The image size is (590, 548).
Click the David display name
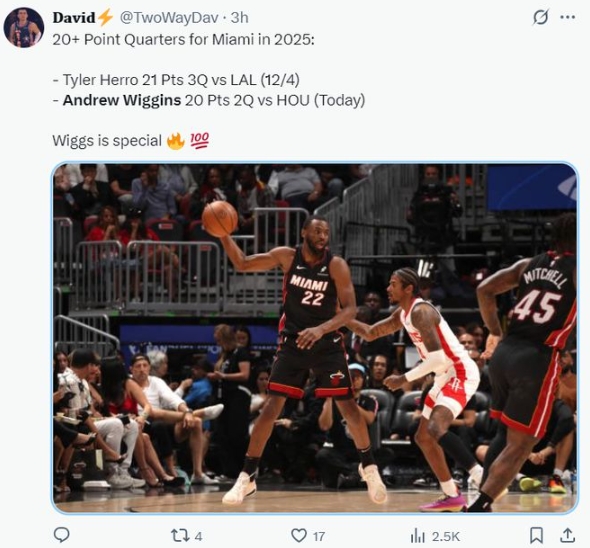pyautogui.click(x=74, y=18)
